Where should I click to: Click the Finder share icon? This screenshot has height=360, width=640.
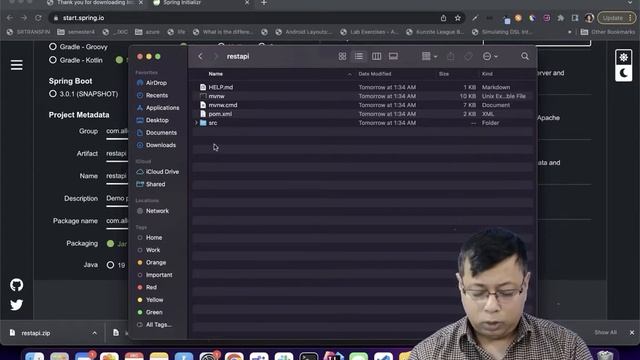click(x=451, y=56)
